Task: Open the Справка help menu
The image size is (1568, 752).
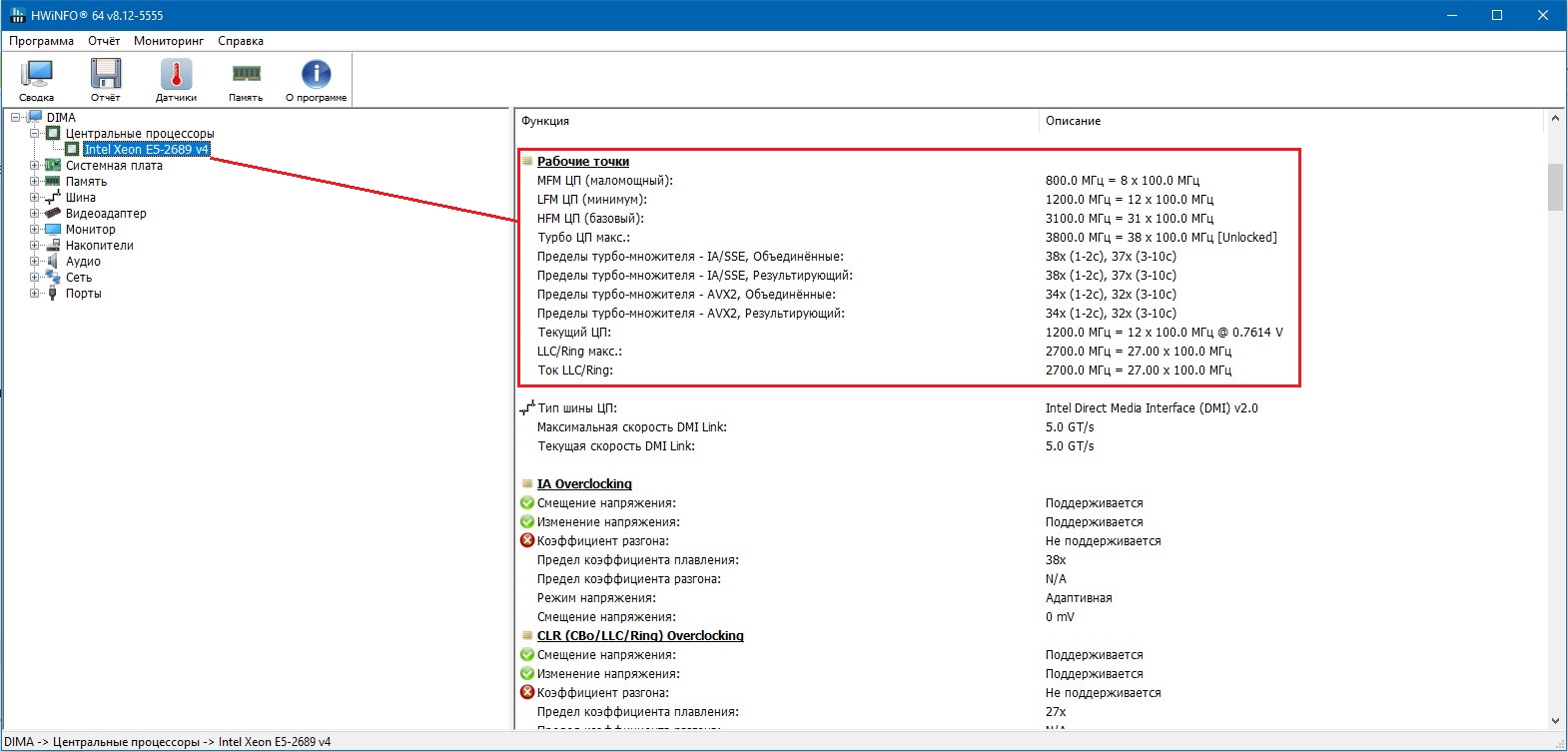Action: point(241,41)
